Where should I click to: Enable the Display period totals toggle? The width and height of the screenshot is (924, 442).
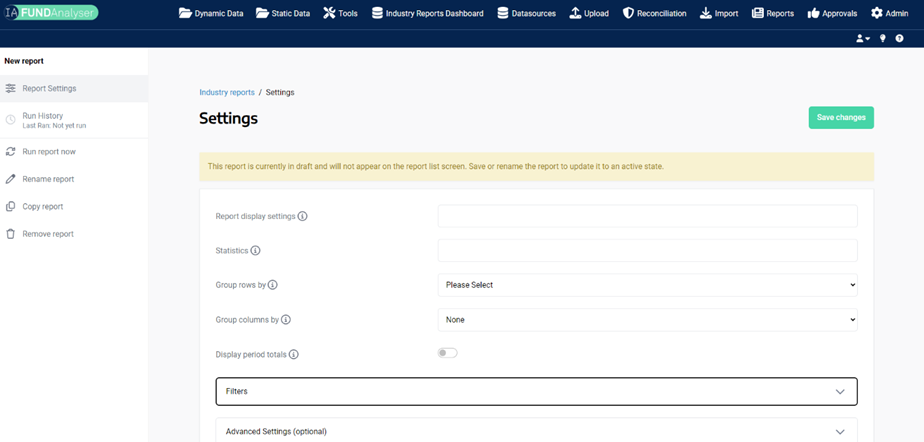(447, 353)
